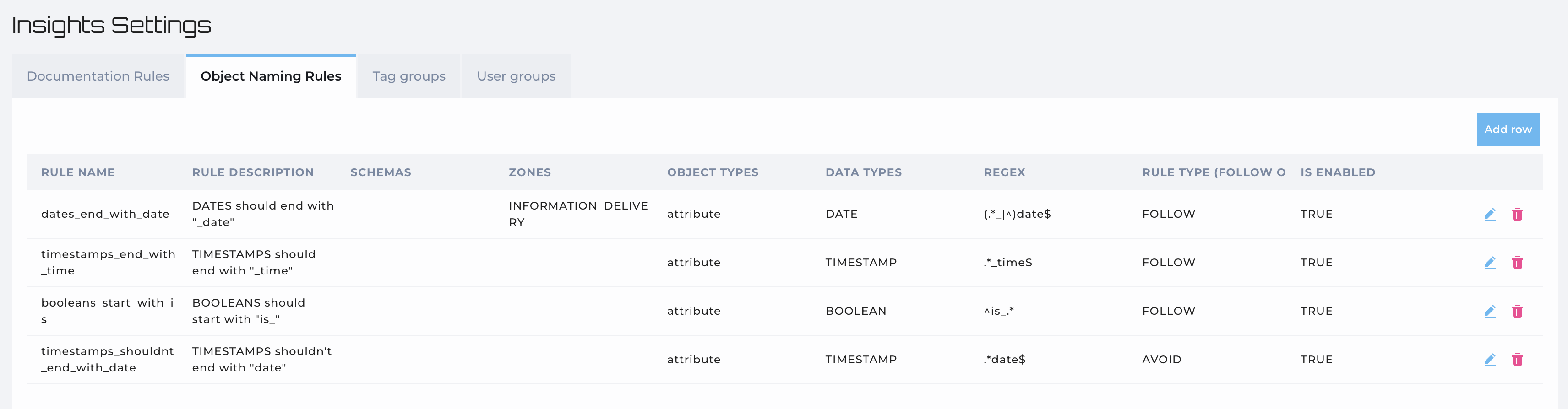Edit the booleans_start_with_is rule
The image size is (1568, 409).
point(1490,311)
